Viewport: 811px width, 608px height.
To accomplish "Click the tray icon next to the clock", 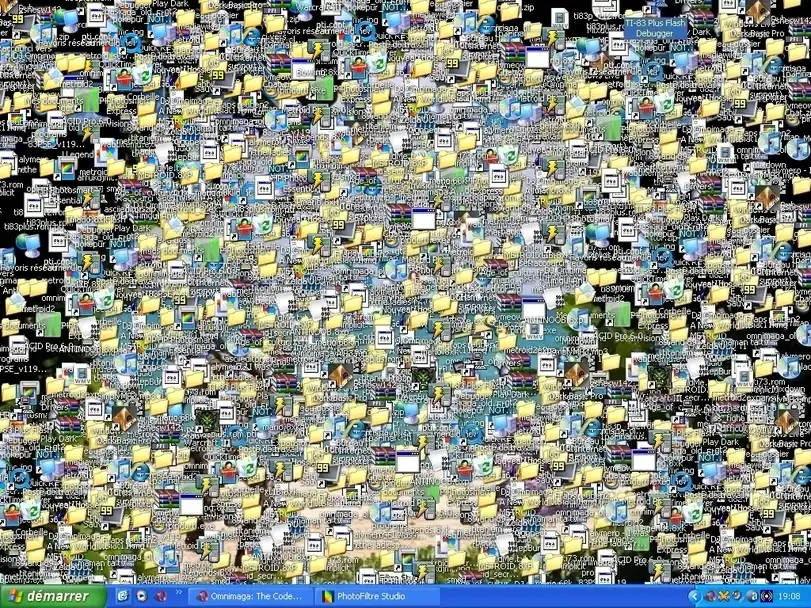I will click(765, 596).
